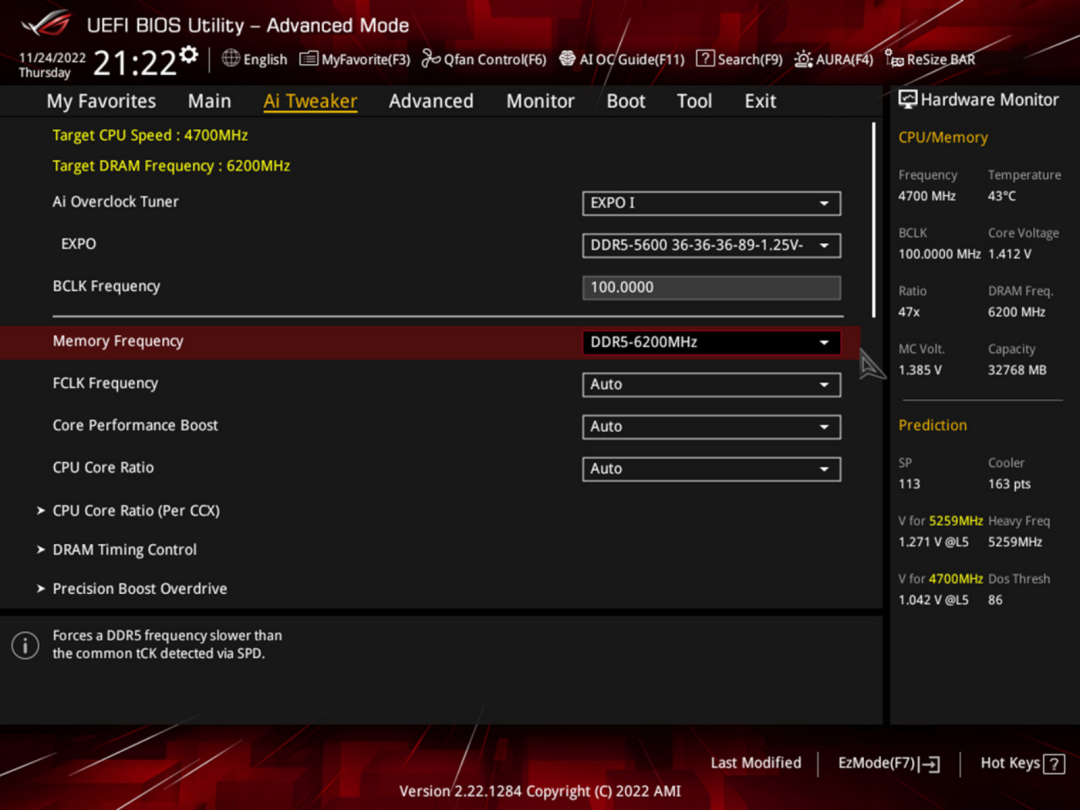Open the Ai Overclock Tuner dropdown
1080x810 pixels.
(711, 203)
